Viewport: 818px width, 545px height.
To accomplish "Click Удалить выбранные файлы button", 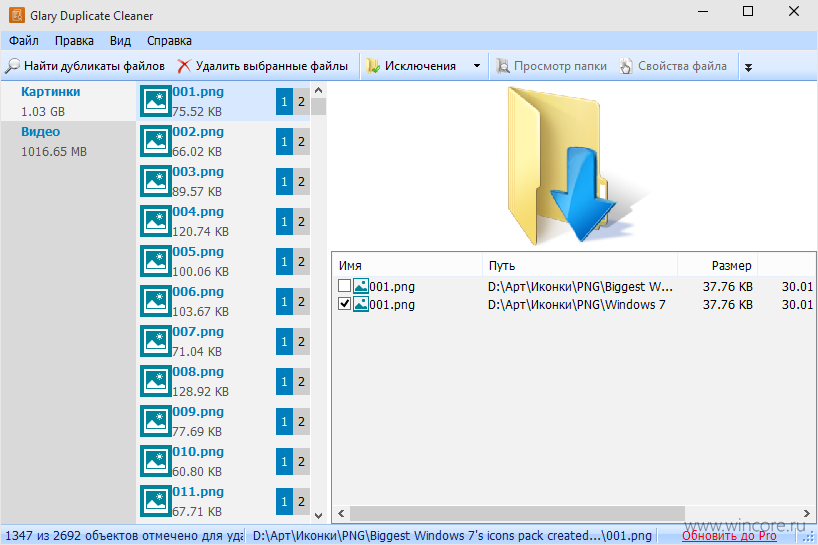I will coord(263,66).
